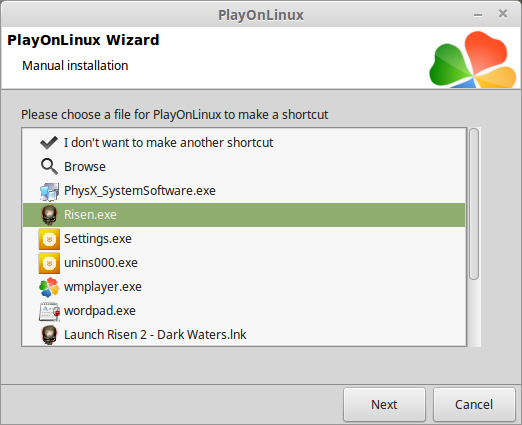Click the yellow icon beside Settings.exe

49,239
